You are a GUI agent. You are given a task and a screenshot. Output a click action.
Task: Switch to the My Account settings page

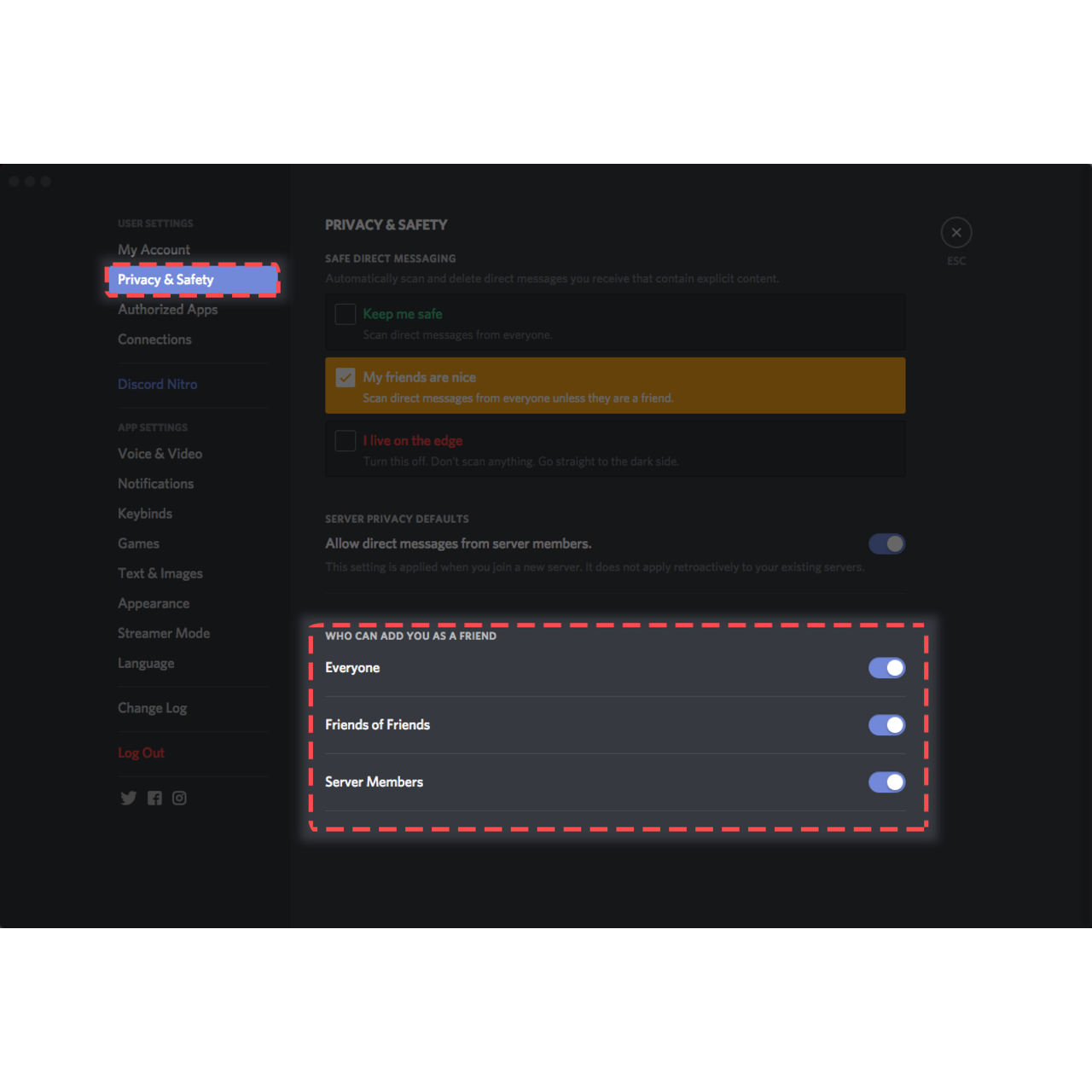click(154, 249)
